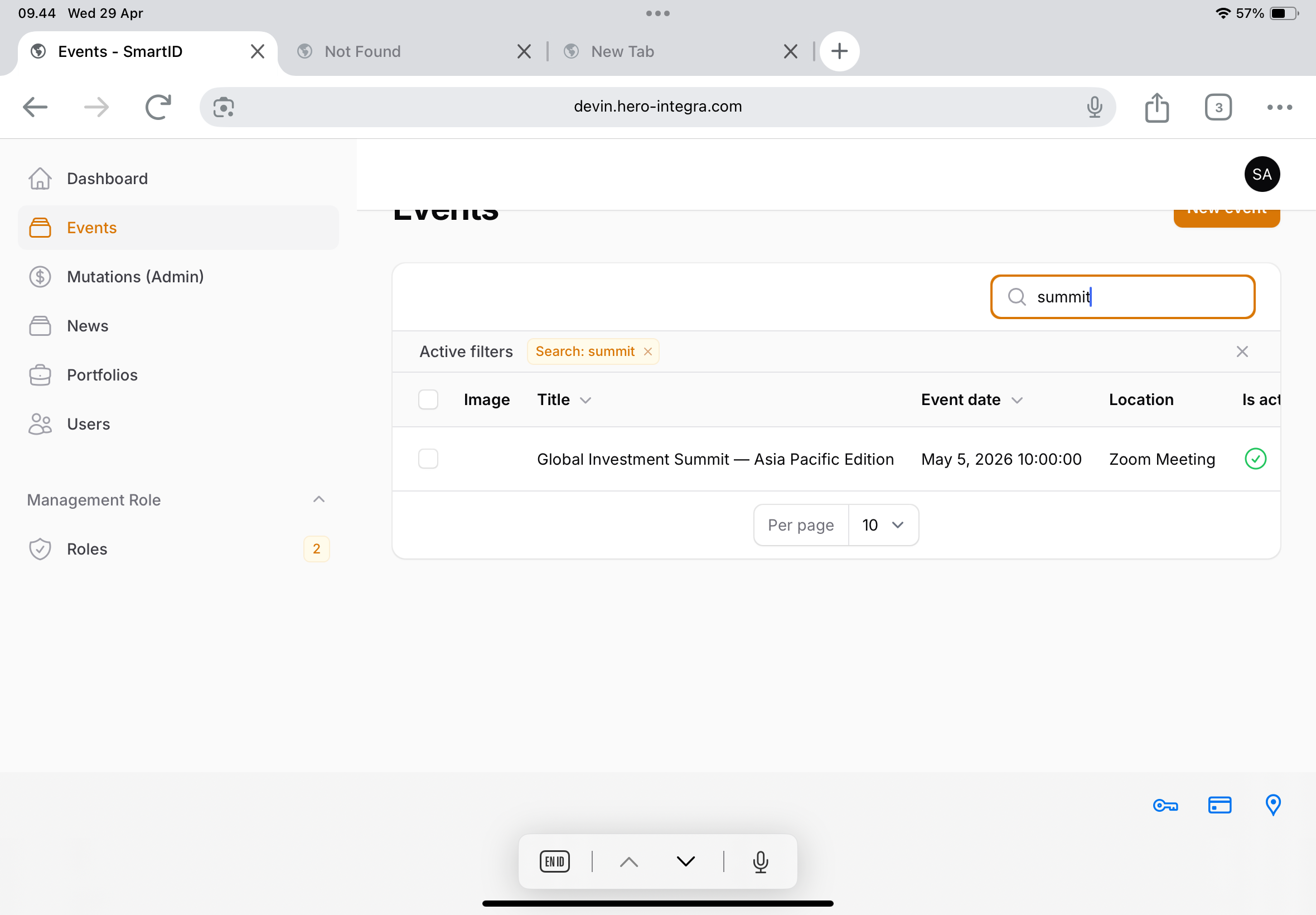
Task: Tap the Roles shield icon
Action: (40, 549)
